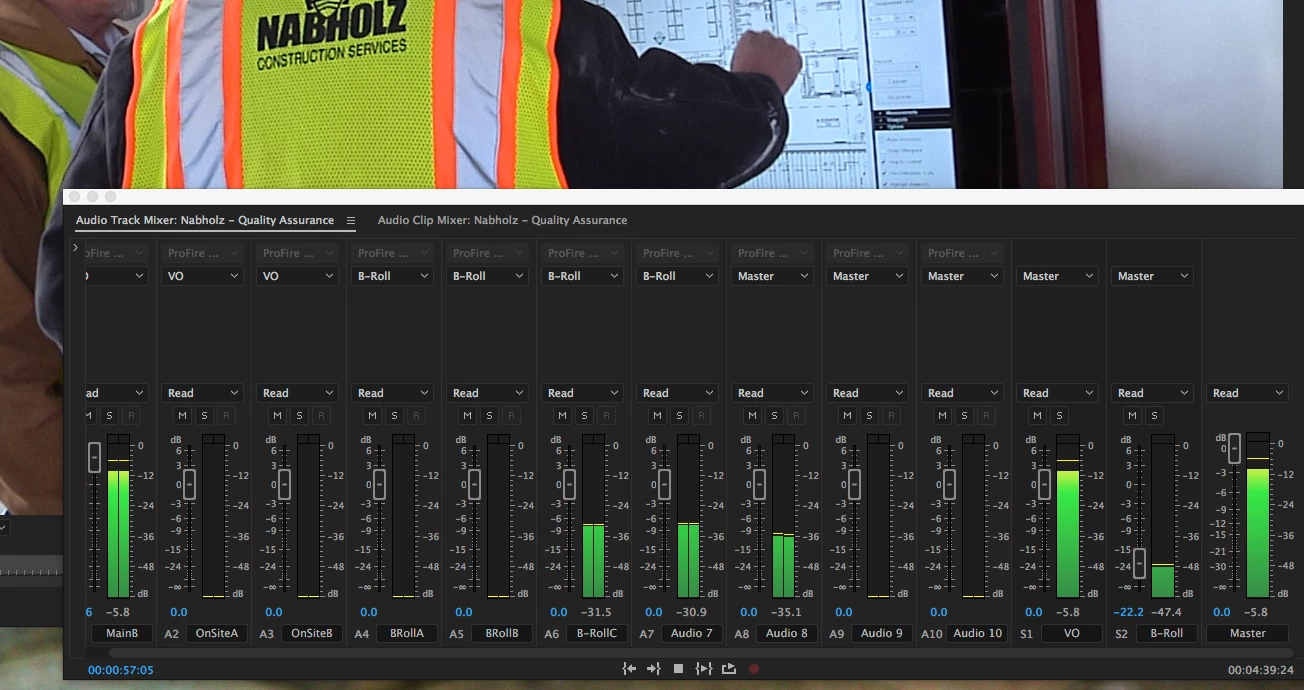Viewport: 1304px width, 690px height.
Task: Click the VO submix name field
Action: pos(1072,633)
